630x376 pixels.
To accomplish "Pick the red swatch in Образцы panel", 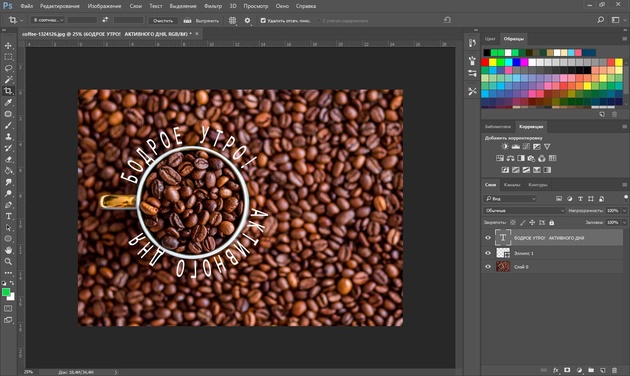I will [x=485, y=62].
